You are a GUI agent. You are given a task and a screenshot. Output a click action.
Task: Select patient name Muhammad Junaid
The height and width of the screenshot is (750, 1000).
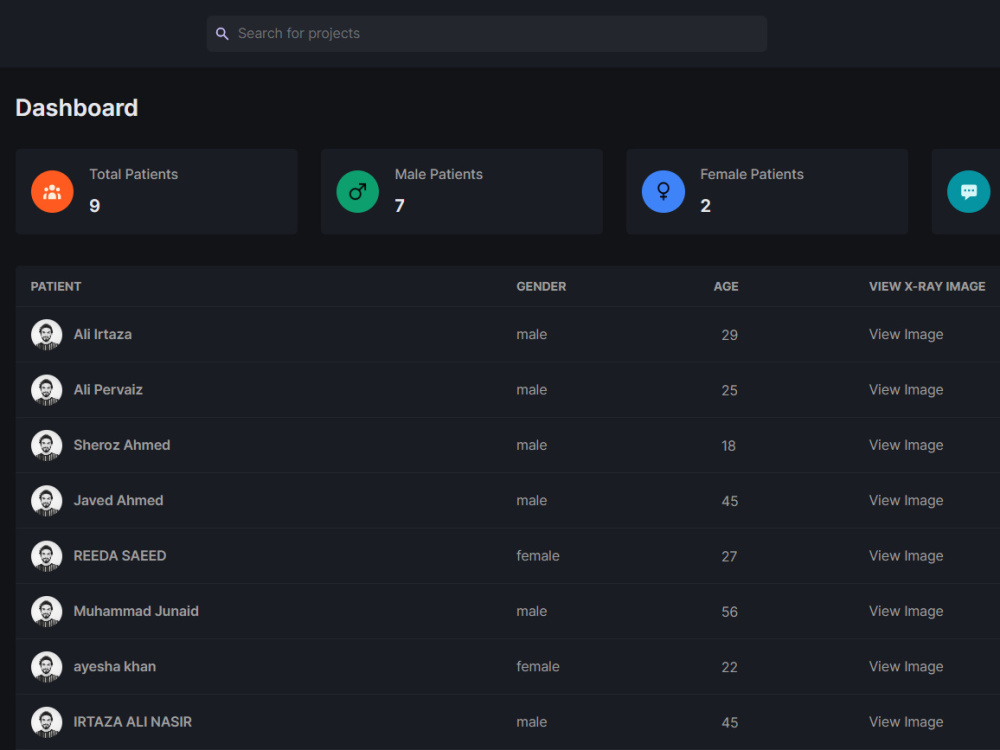coord(136,611)
